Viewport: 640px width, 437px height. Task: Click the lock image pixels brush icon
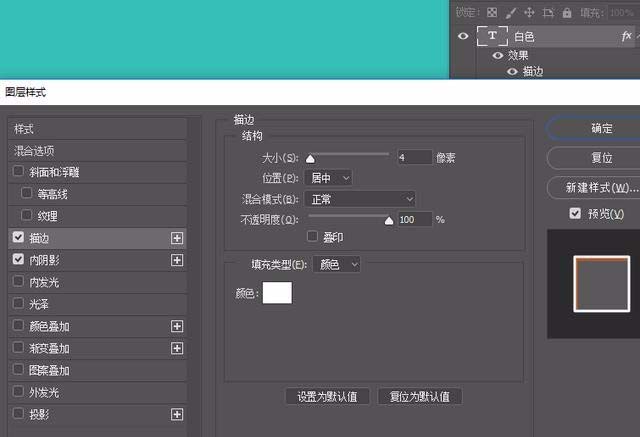click(x=510, y=13)
